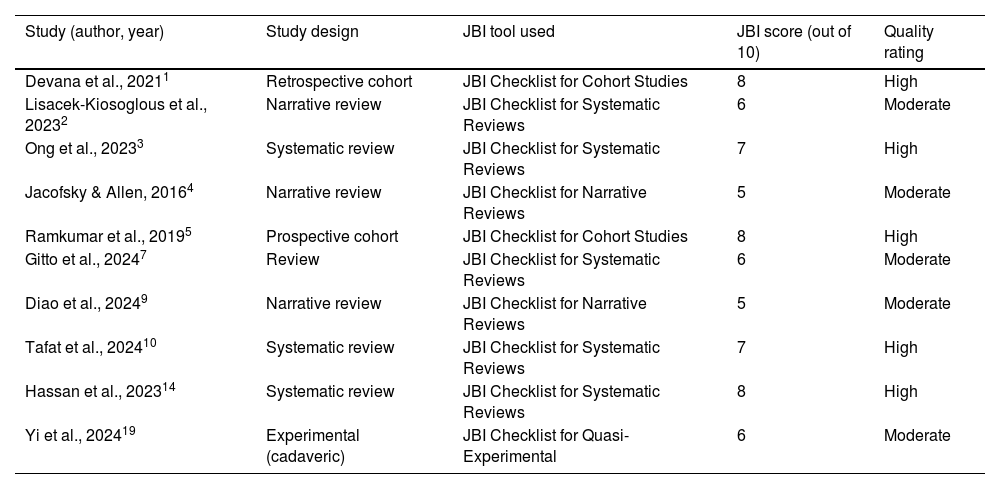The width and height of the screenshot is (1000, 489).
Task: Select the "JBI score (out of 10)" header
Action: pyautogui.click(x=793, y=41)
